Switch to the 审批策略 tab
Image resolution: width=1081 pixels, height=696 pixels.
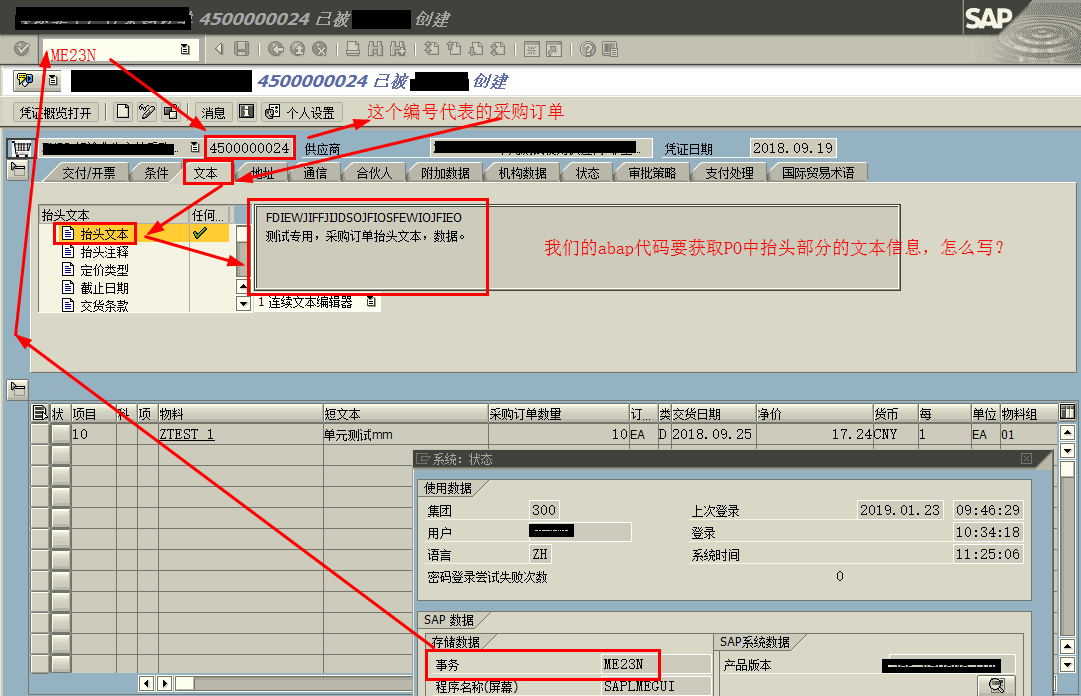pyautogui.click(x=652, y=173)
